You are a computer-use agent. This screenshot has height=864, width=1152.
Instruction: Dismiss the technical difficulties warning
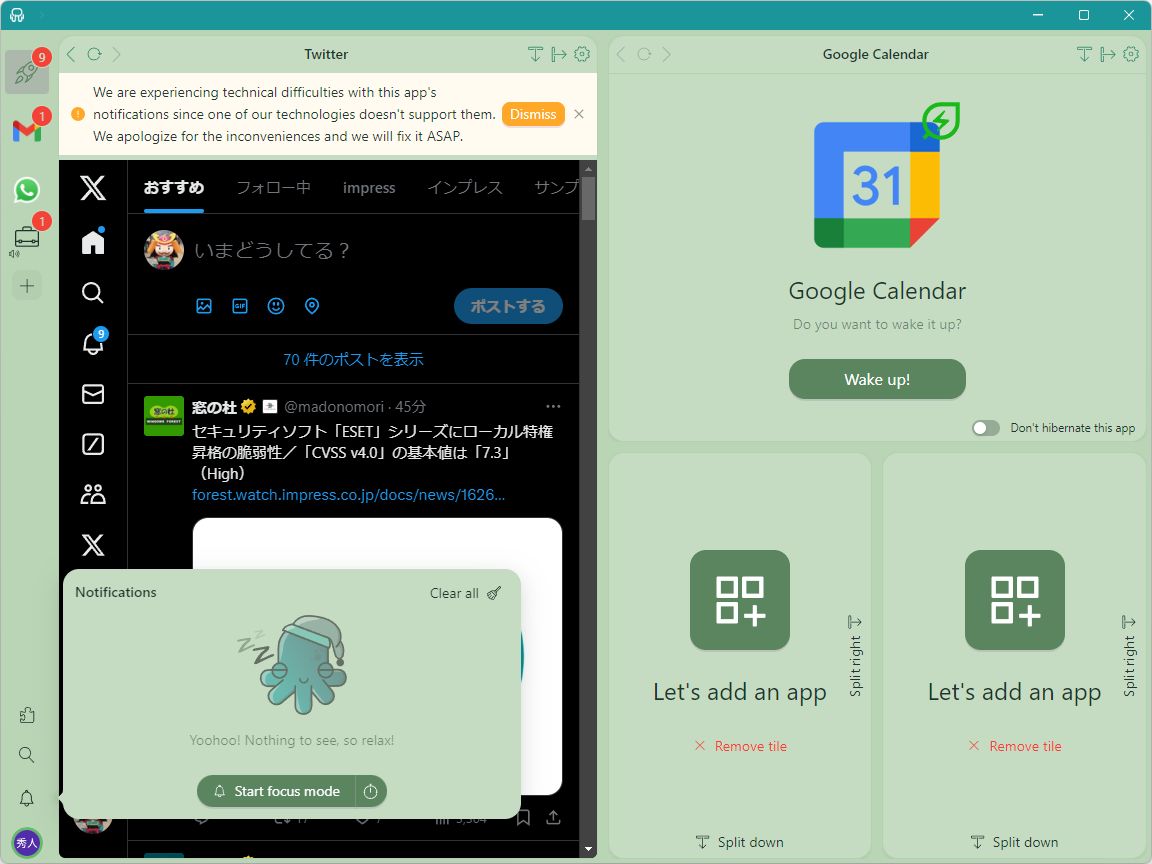(x=533, y=114)
